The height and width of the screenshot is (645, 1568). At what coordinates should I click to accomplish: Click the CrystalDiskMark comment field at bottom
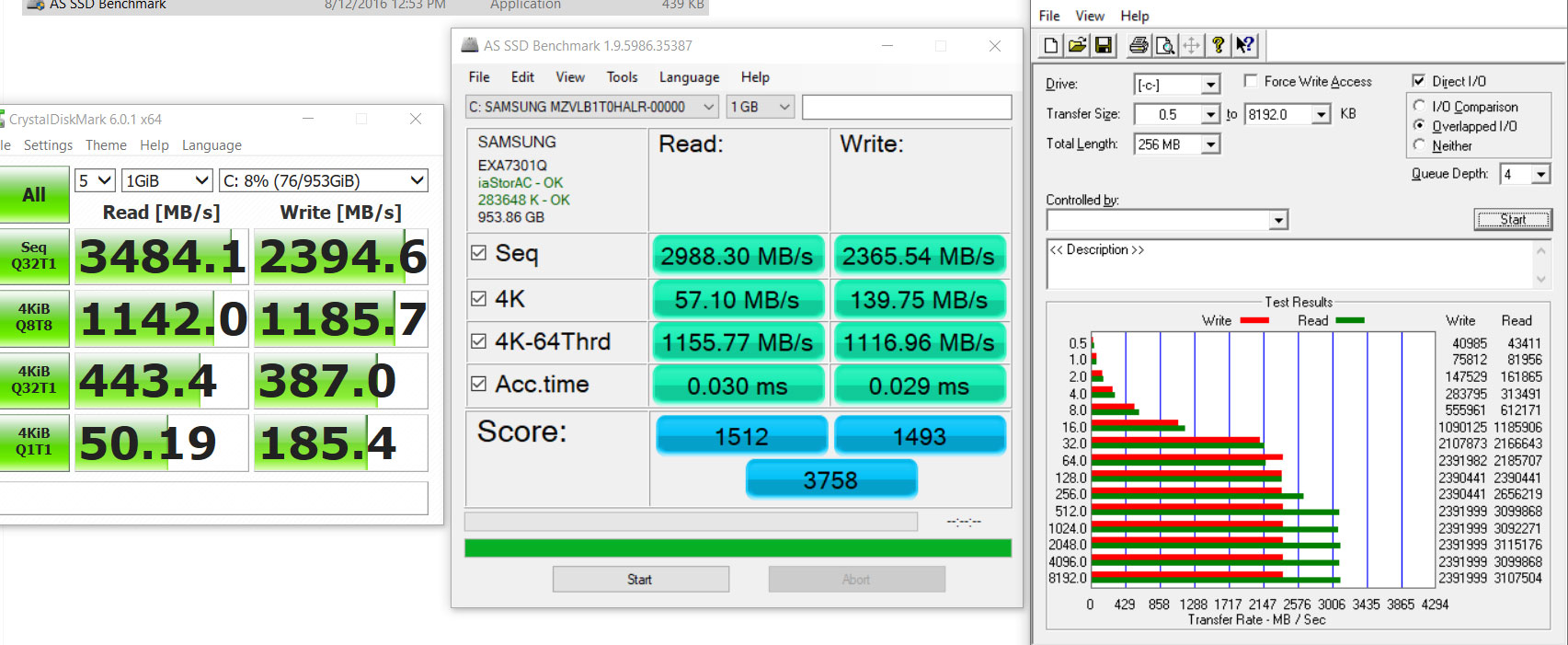pos(213,498)
